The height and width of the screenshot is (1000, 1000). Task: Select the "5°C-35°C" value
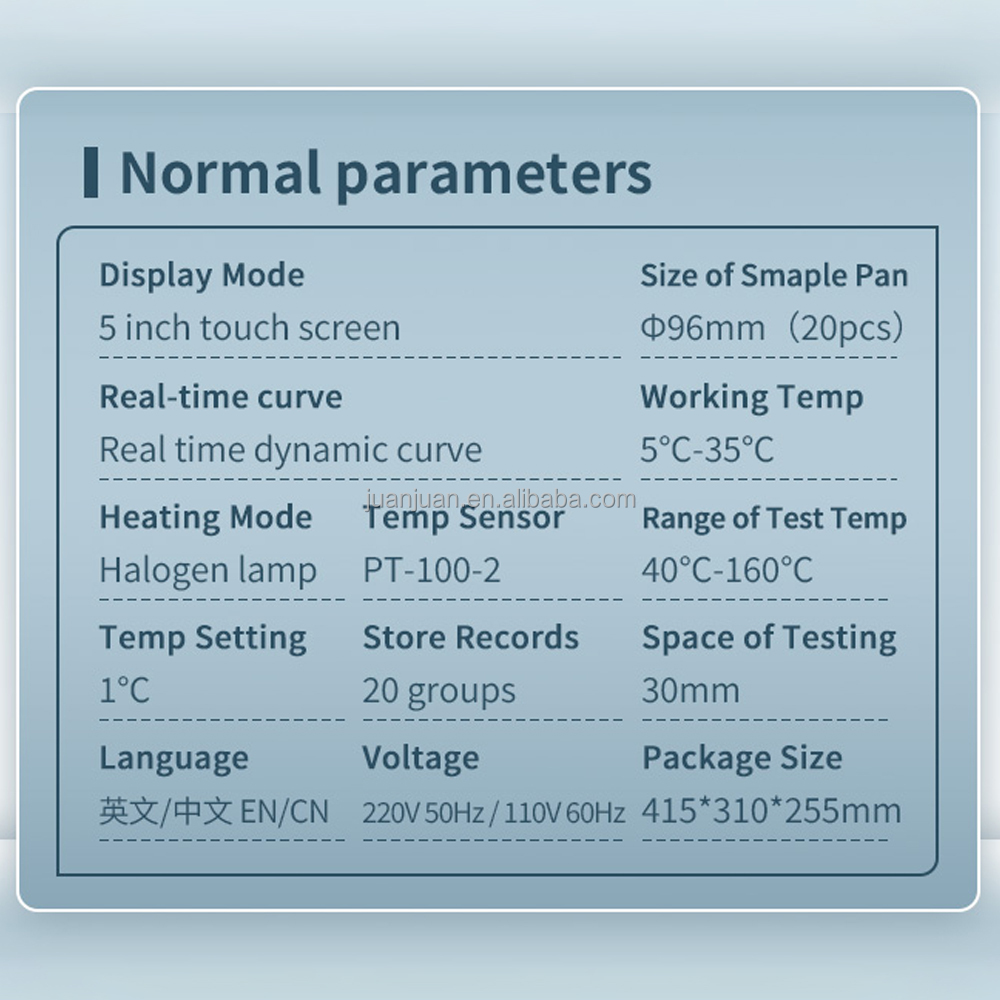(x=707, y=450)
